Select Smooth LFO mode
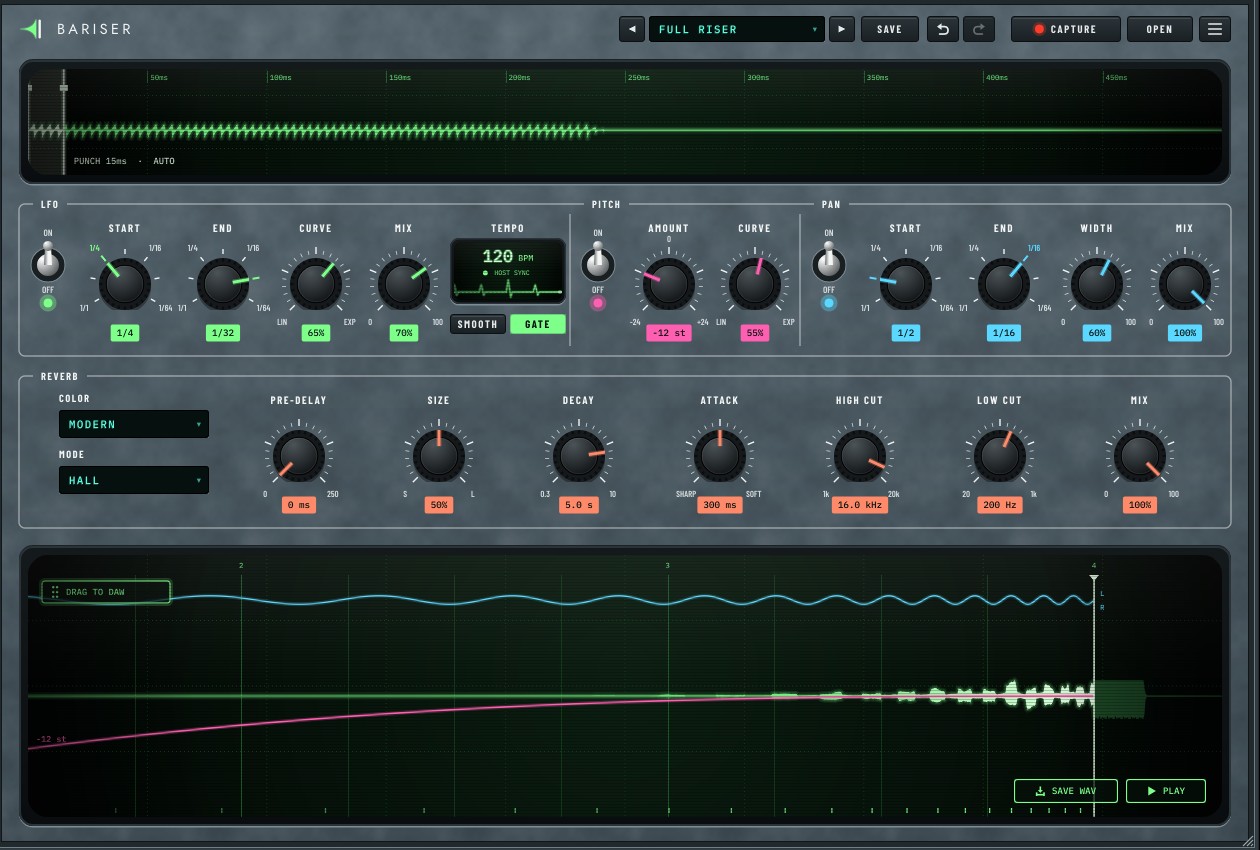The height and width of the screenshot is (850, 1260). 477,324
